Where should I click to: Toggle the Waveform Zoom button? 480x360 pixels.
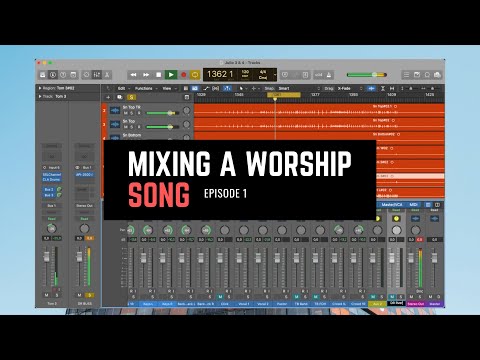[x=371, y=88]
